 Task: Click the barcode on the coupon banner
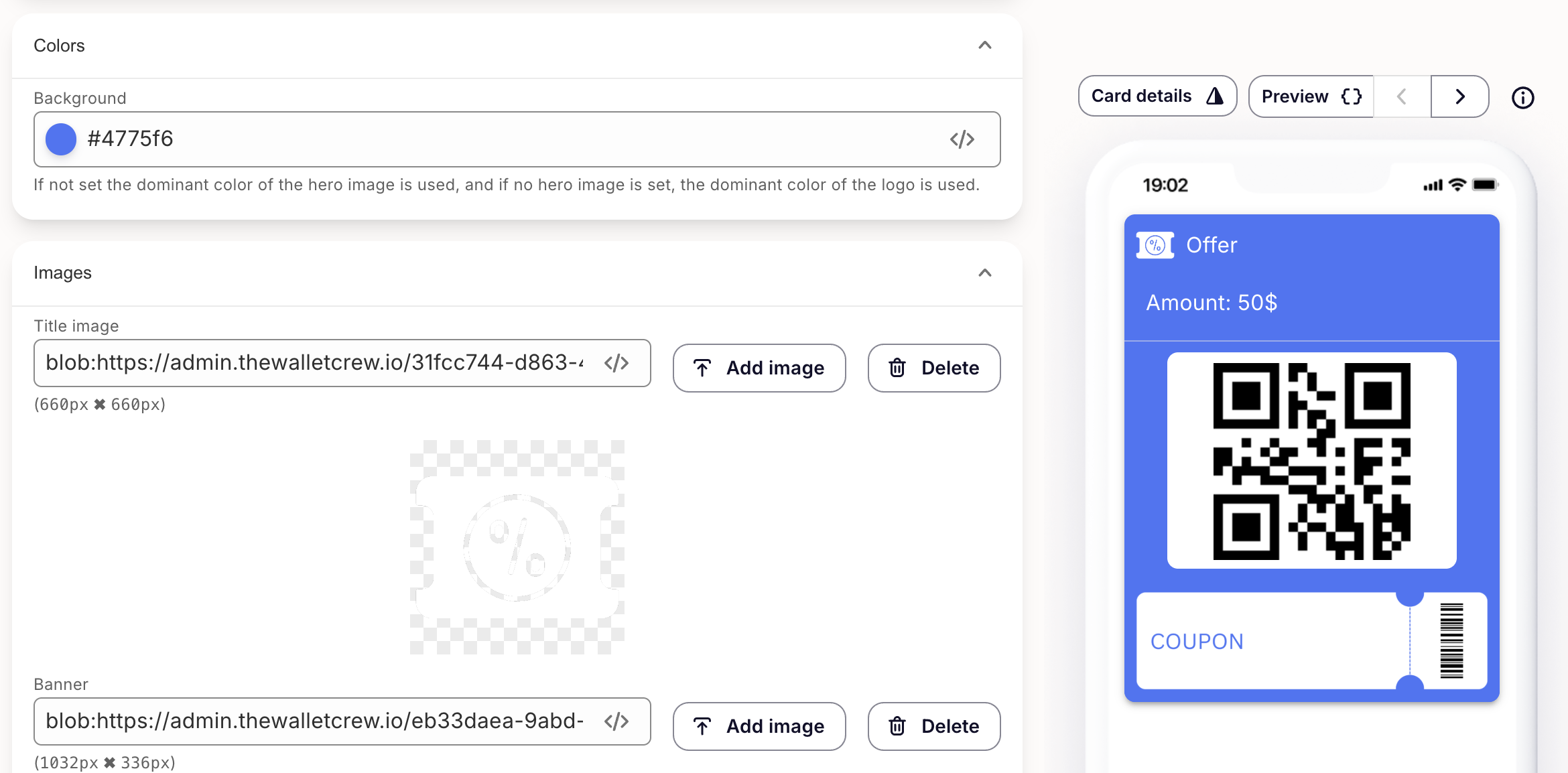(1451, 641)
